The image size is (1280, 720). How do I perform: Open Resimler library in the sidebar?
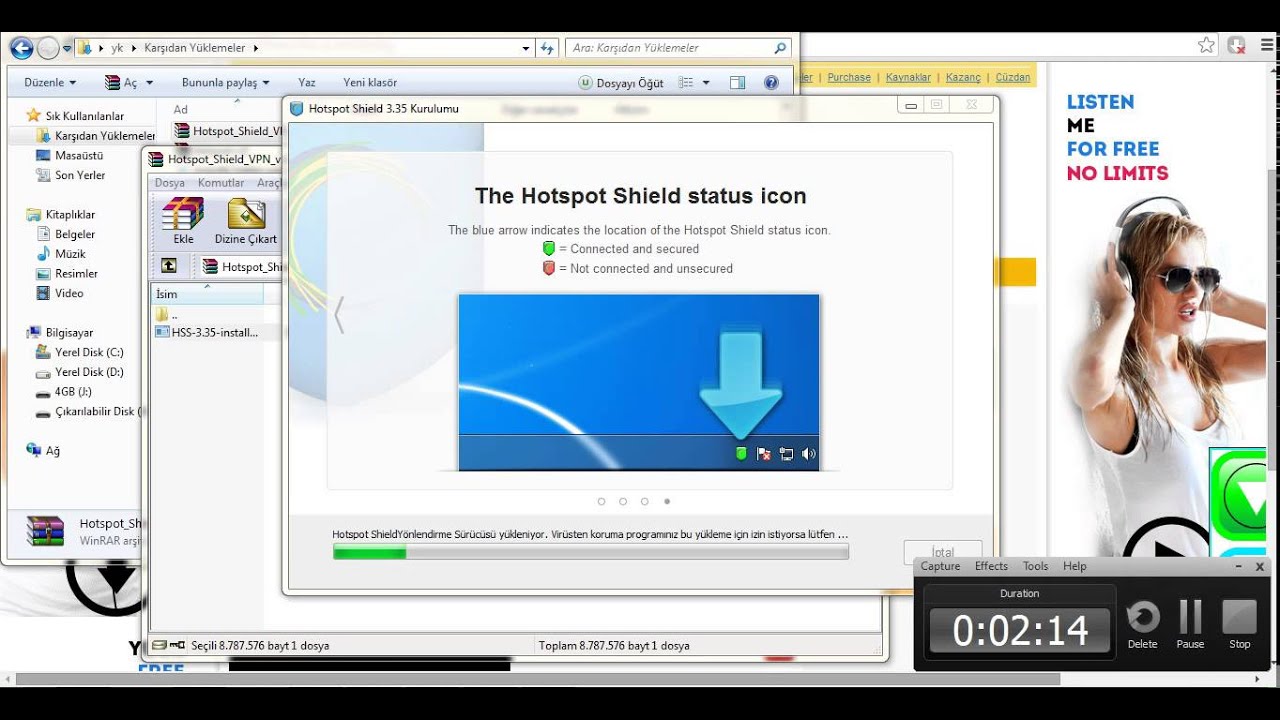pos(67,273)
